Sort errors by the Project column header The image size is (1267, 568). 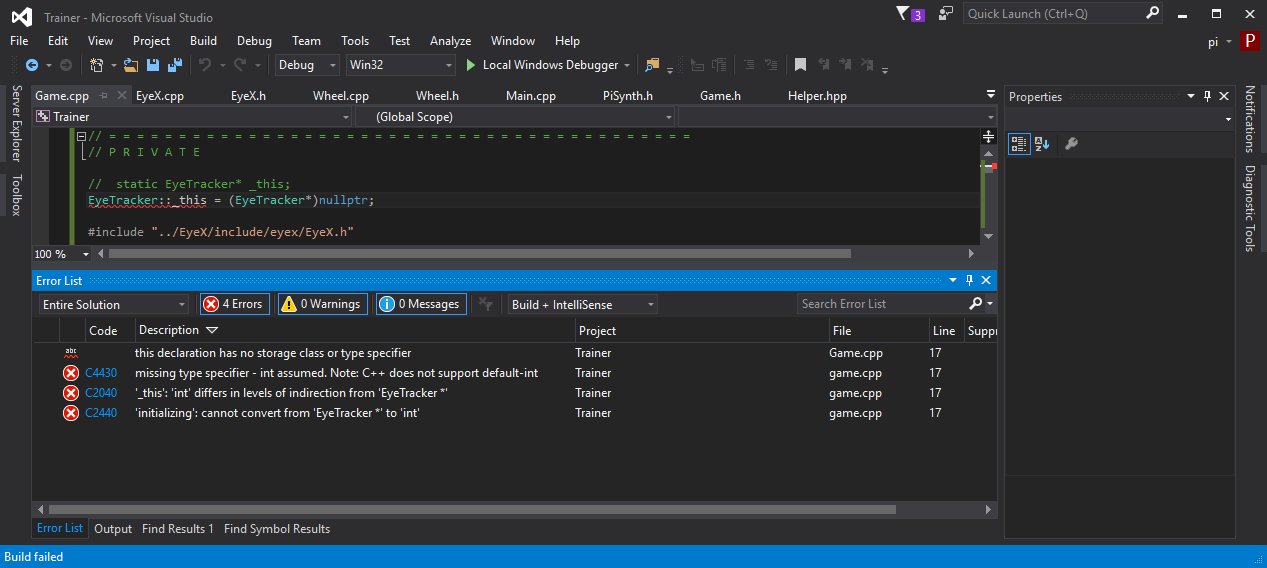700,330
